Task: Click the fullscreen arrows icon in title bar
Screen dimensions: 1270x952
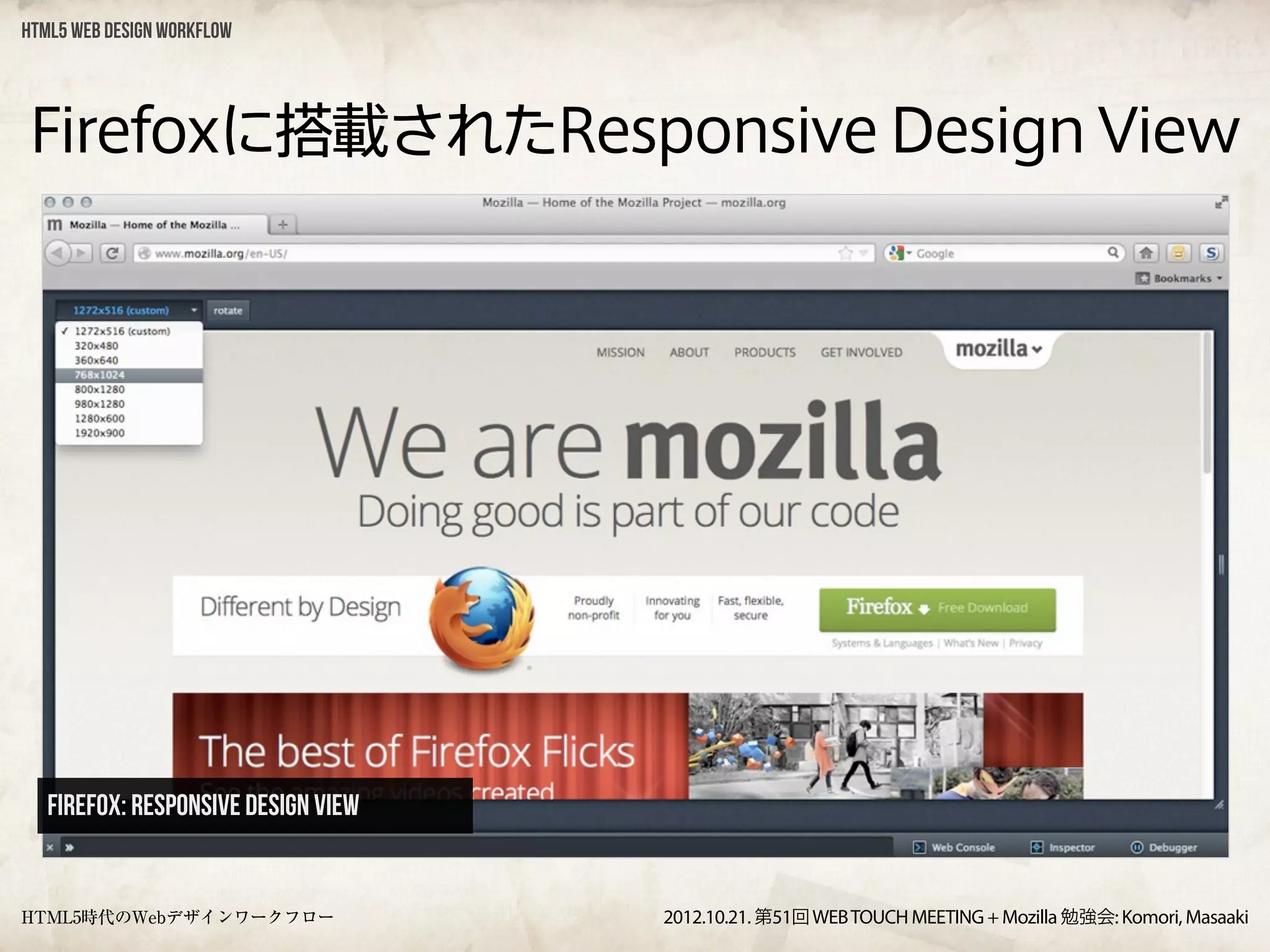Action: (x=1220, y=203)
